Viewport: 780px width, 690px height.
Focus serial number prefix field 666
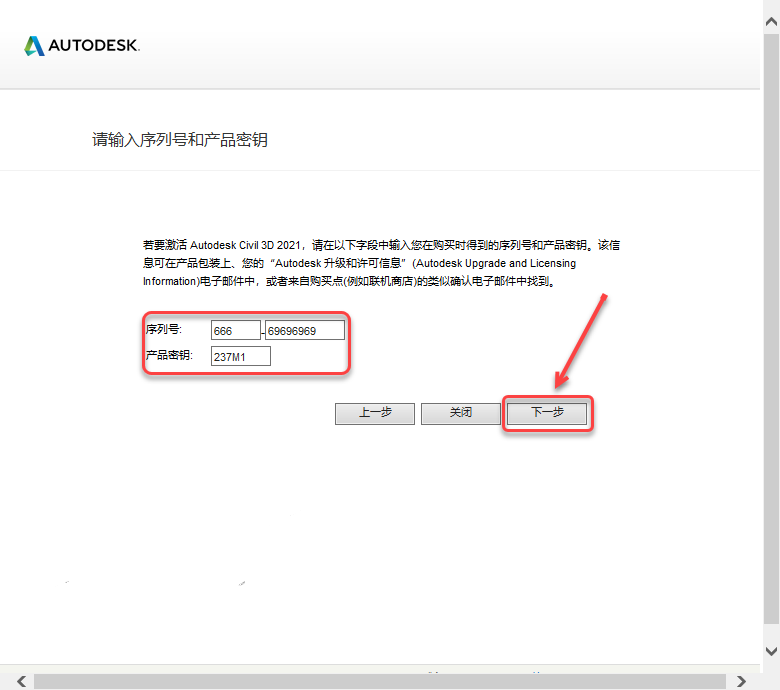tap(236, 330)
